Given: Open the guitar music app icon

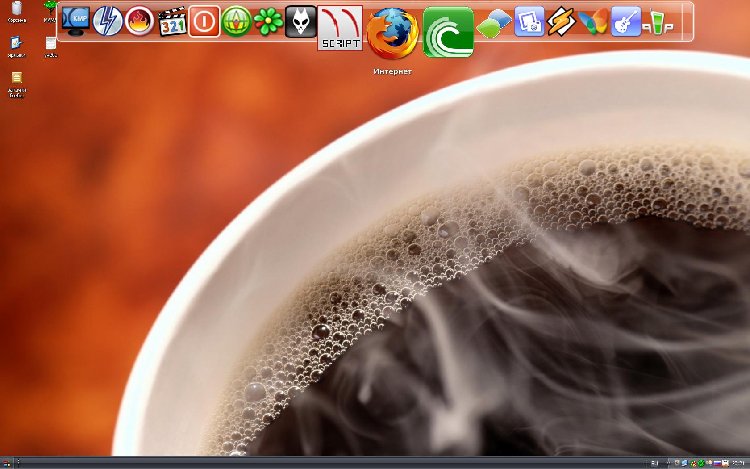Looking at the screenshot, I should [x=626, y=22].
